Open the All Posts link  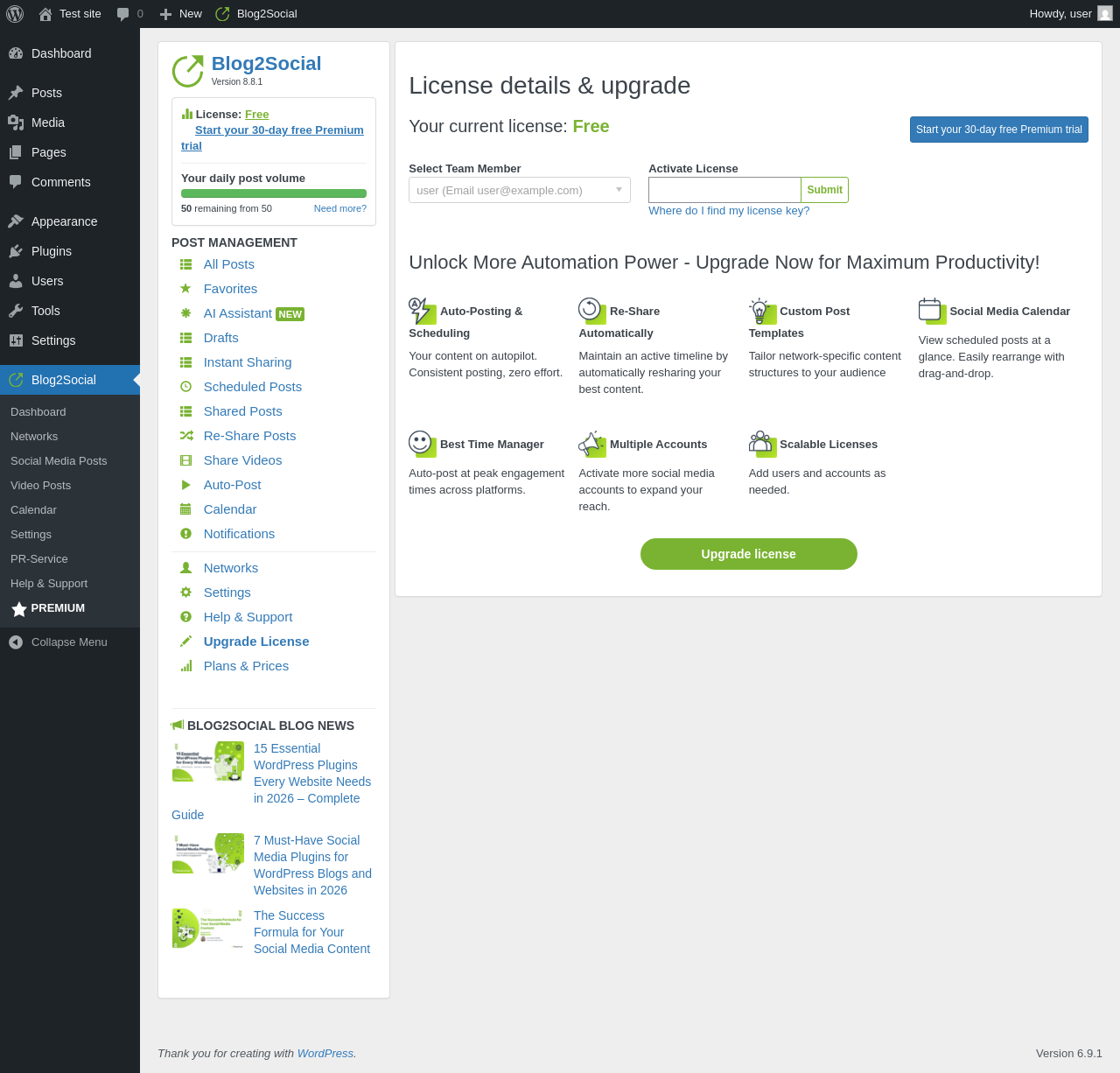coord(229,264)
